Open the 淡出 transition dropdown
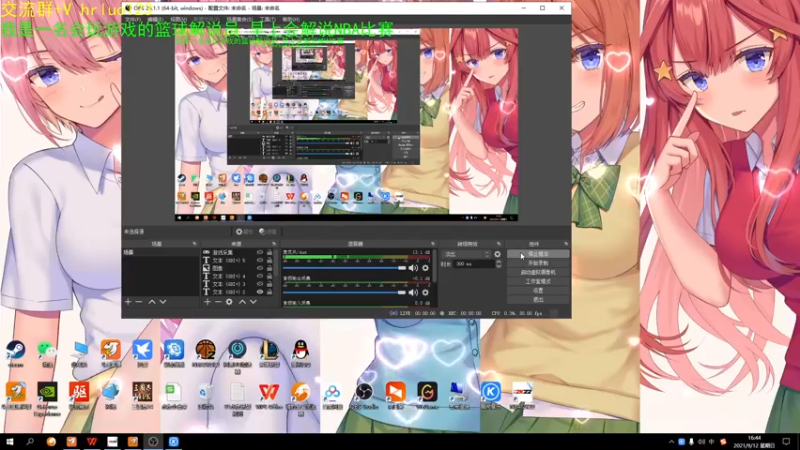 [x=466, y=254]
